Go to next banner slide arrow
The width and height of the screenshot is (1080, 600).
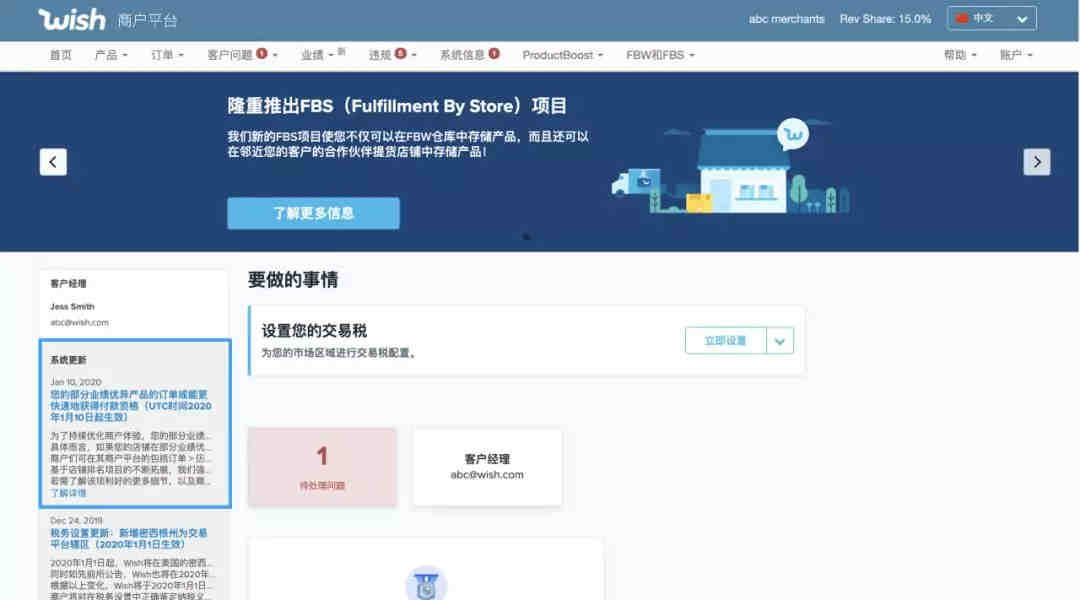1037,162
